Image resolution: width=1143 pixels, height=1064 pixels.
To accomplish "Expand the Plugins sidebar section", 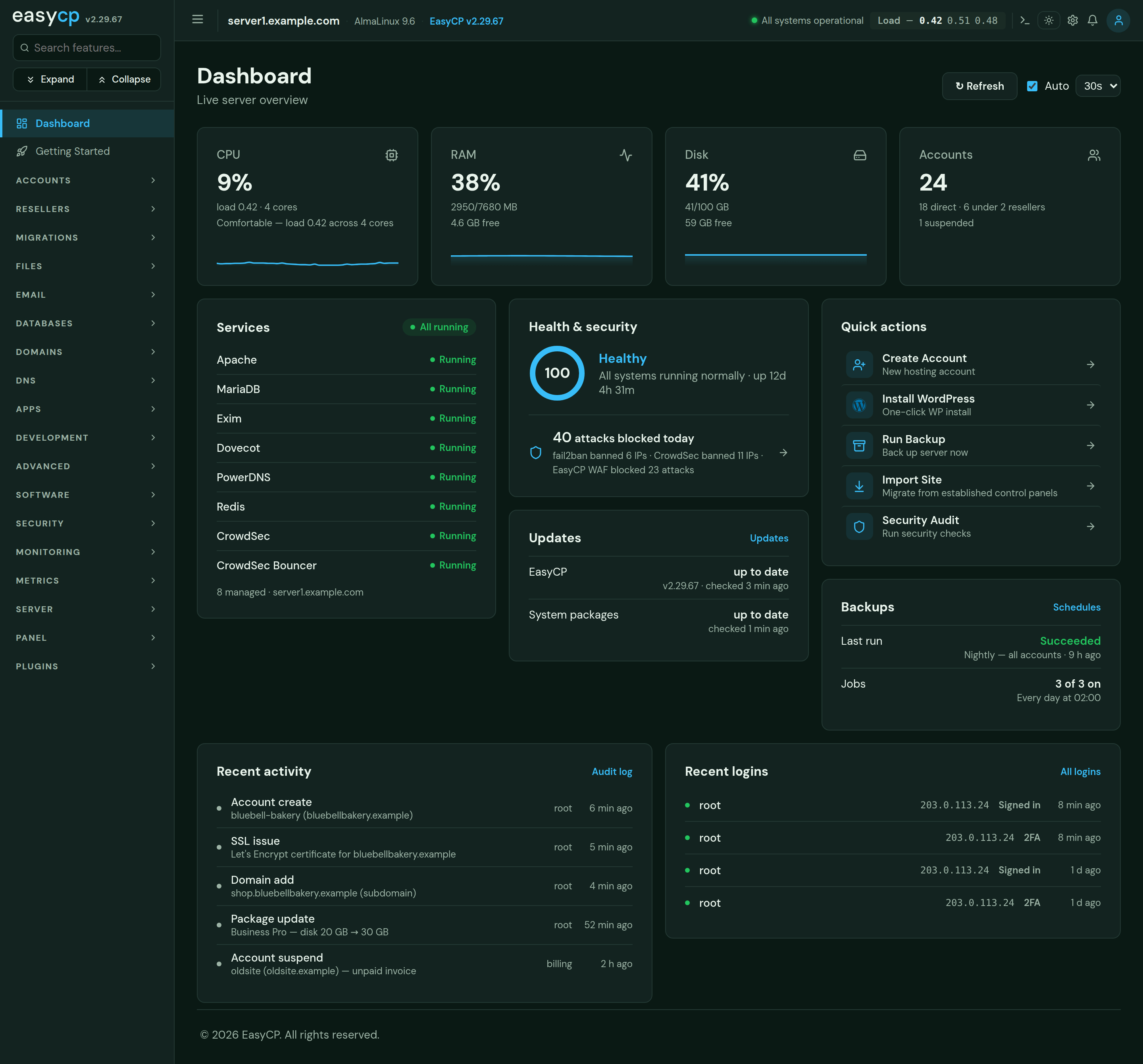I will pyautogui.click(x=87, y=666).
